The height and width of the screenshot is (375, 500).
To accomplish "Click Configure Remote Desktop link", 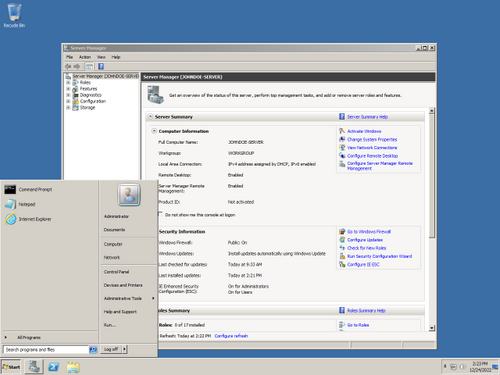I will (372, 156).
